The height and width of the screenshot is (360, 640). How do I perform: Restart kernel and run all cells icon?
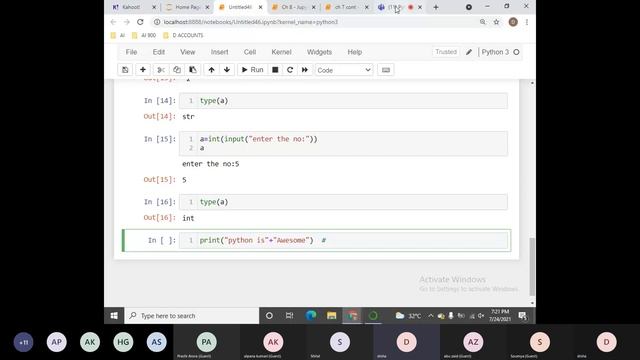[305, 70]
